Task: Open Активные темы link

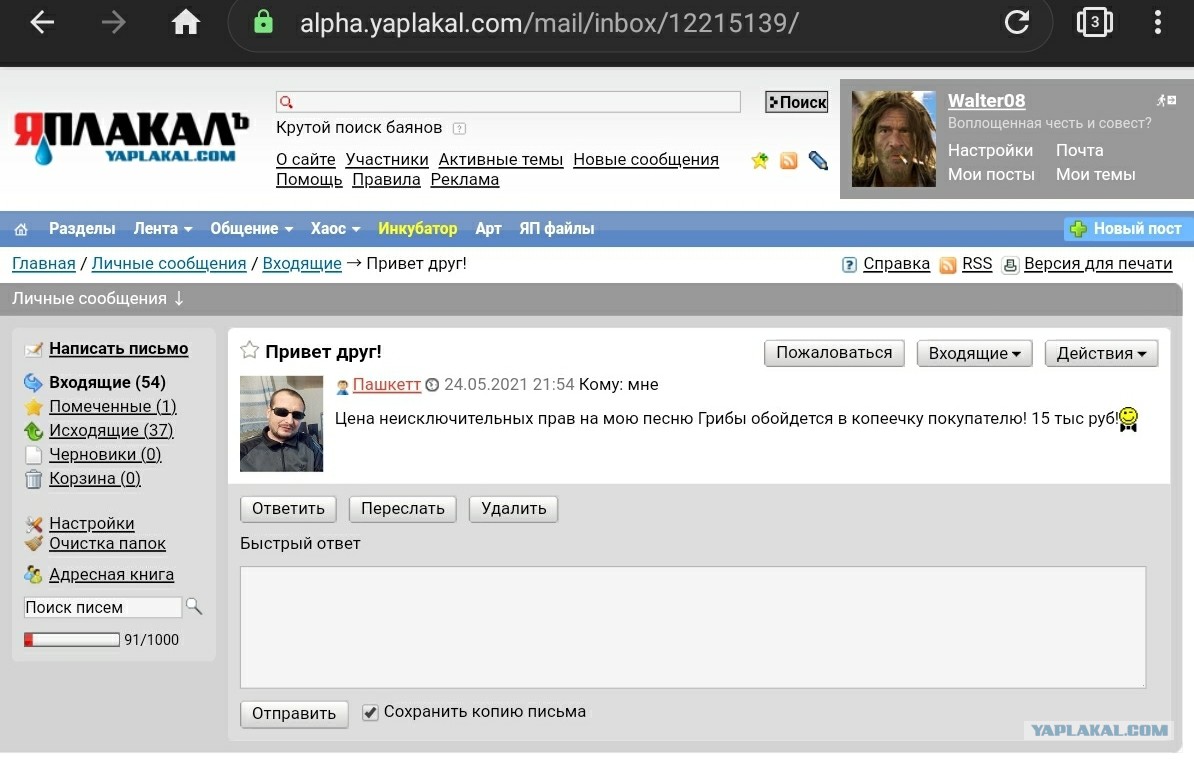Action: (500, 160)
